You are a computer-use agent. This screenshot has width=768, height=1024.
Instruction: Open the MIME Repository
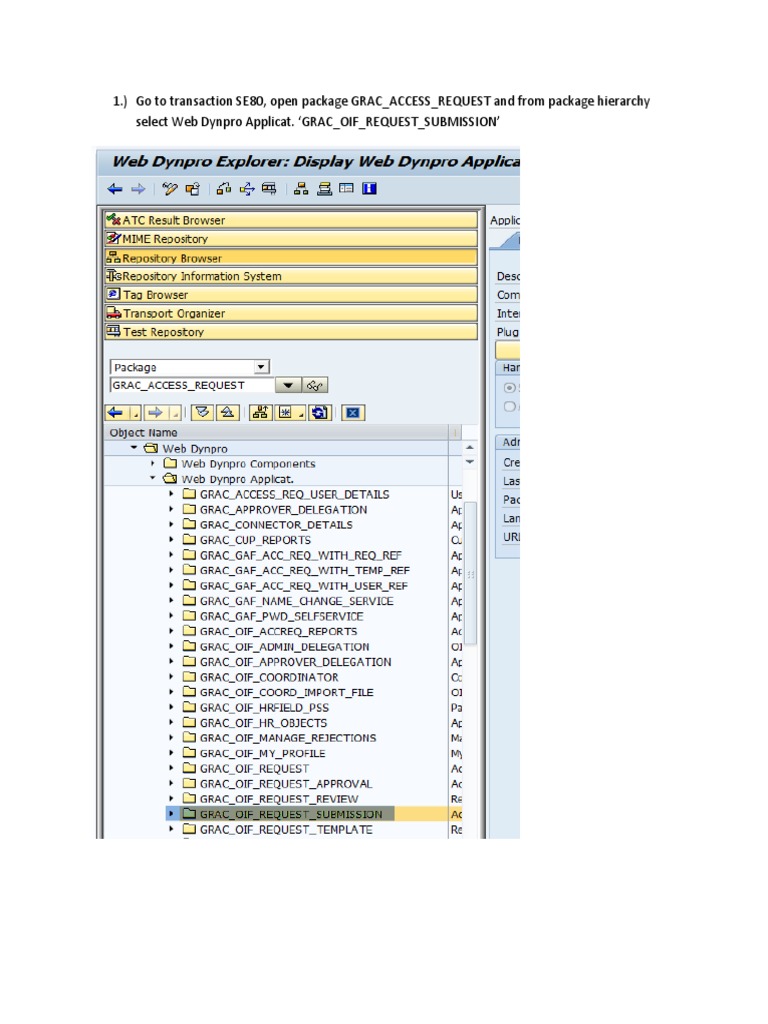click(291, 239)
